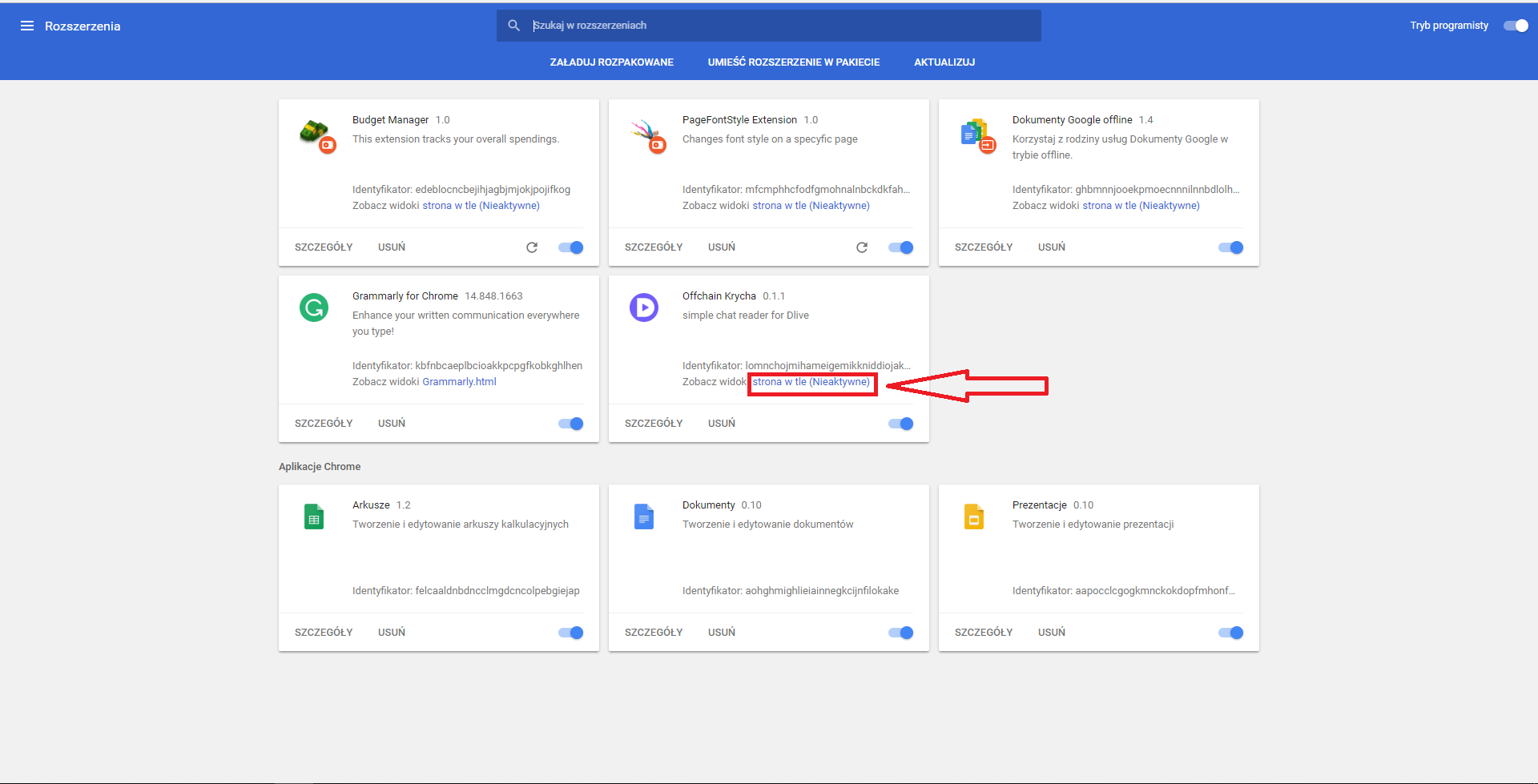Disable the Prezentacje app toggle
The width and height of the screenshot is (1538, 784).
[x=1231, y=633]
